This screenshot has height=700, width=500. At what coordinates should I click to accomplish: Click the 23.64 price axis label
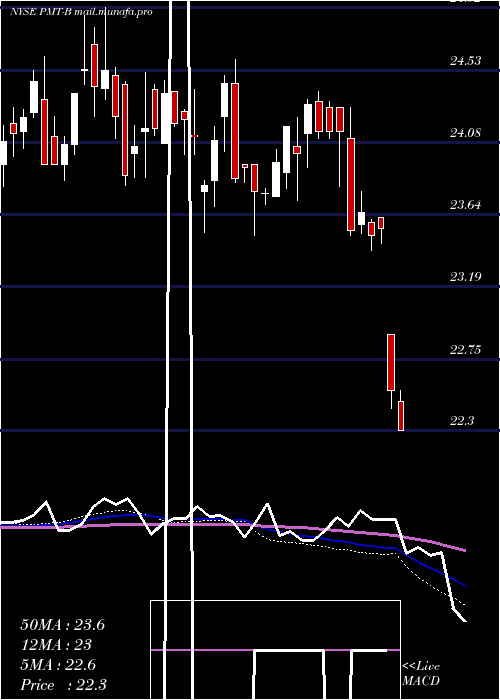tap(465, 205)
